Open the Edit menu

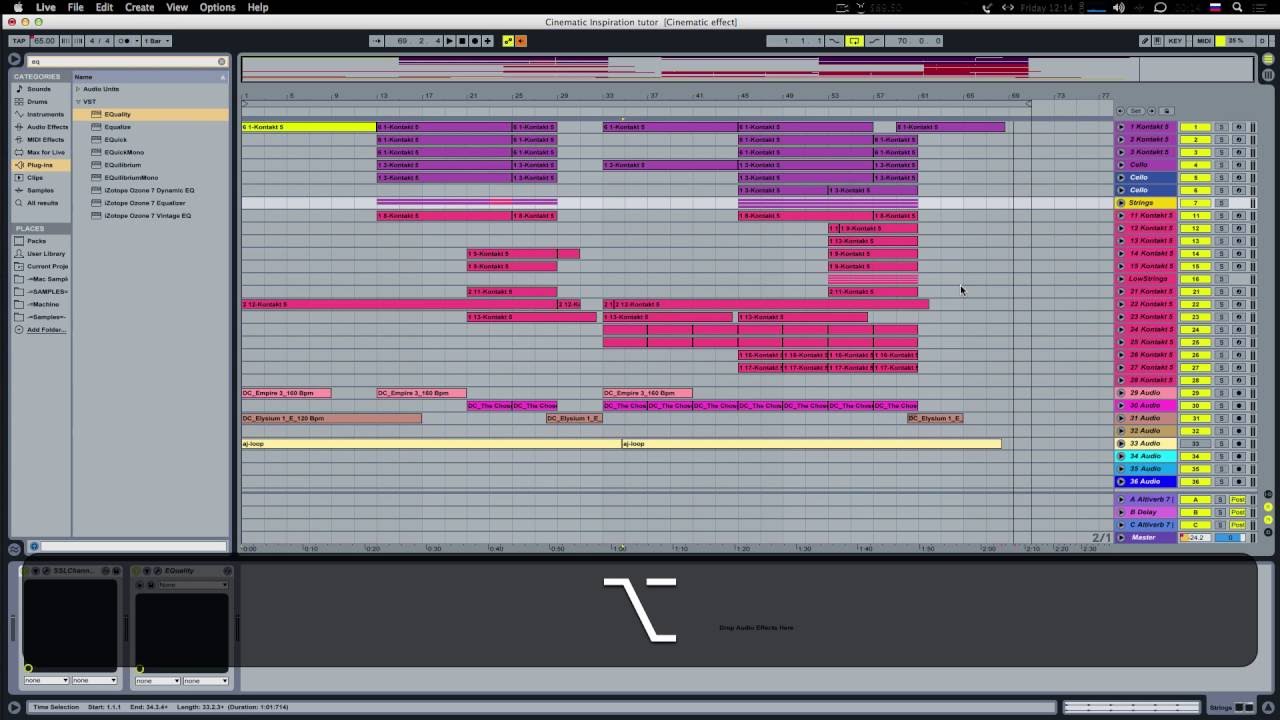[104, 7]
